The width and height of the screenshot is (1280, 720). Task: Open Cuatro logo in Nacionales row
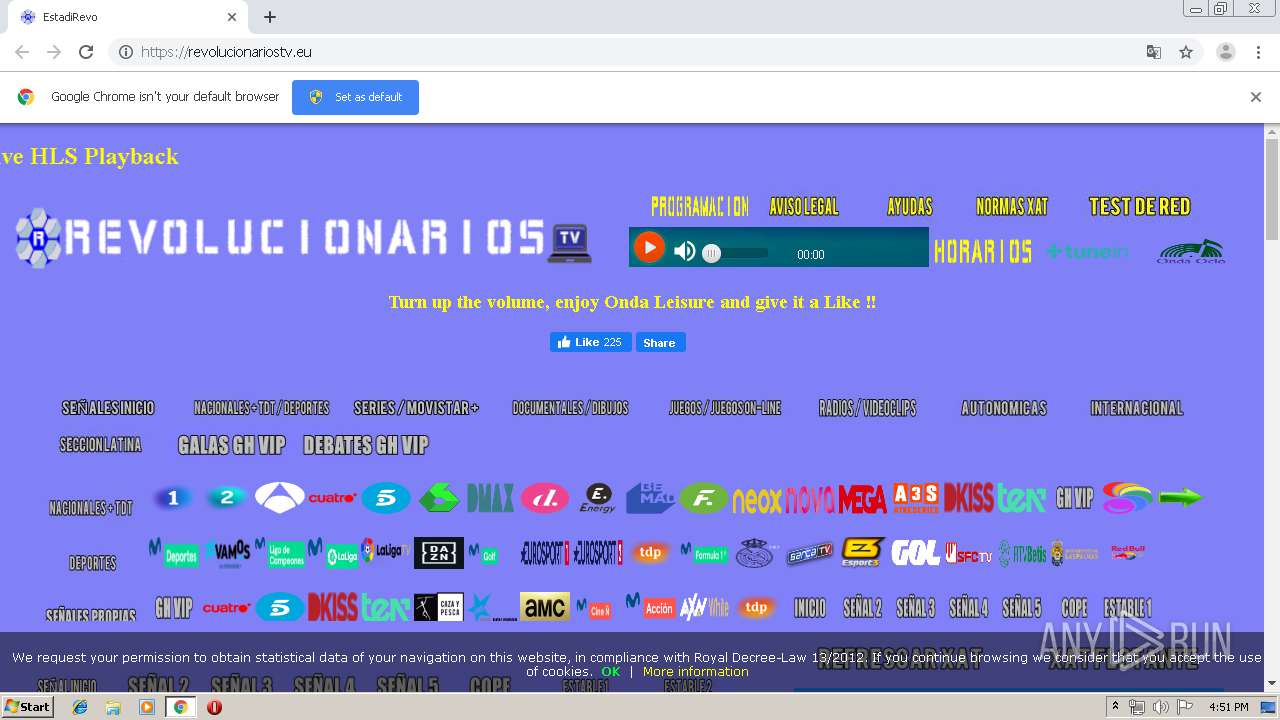[332, 498]
